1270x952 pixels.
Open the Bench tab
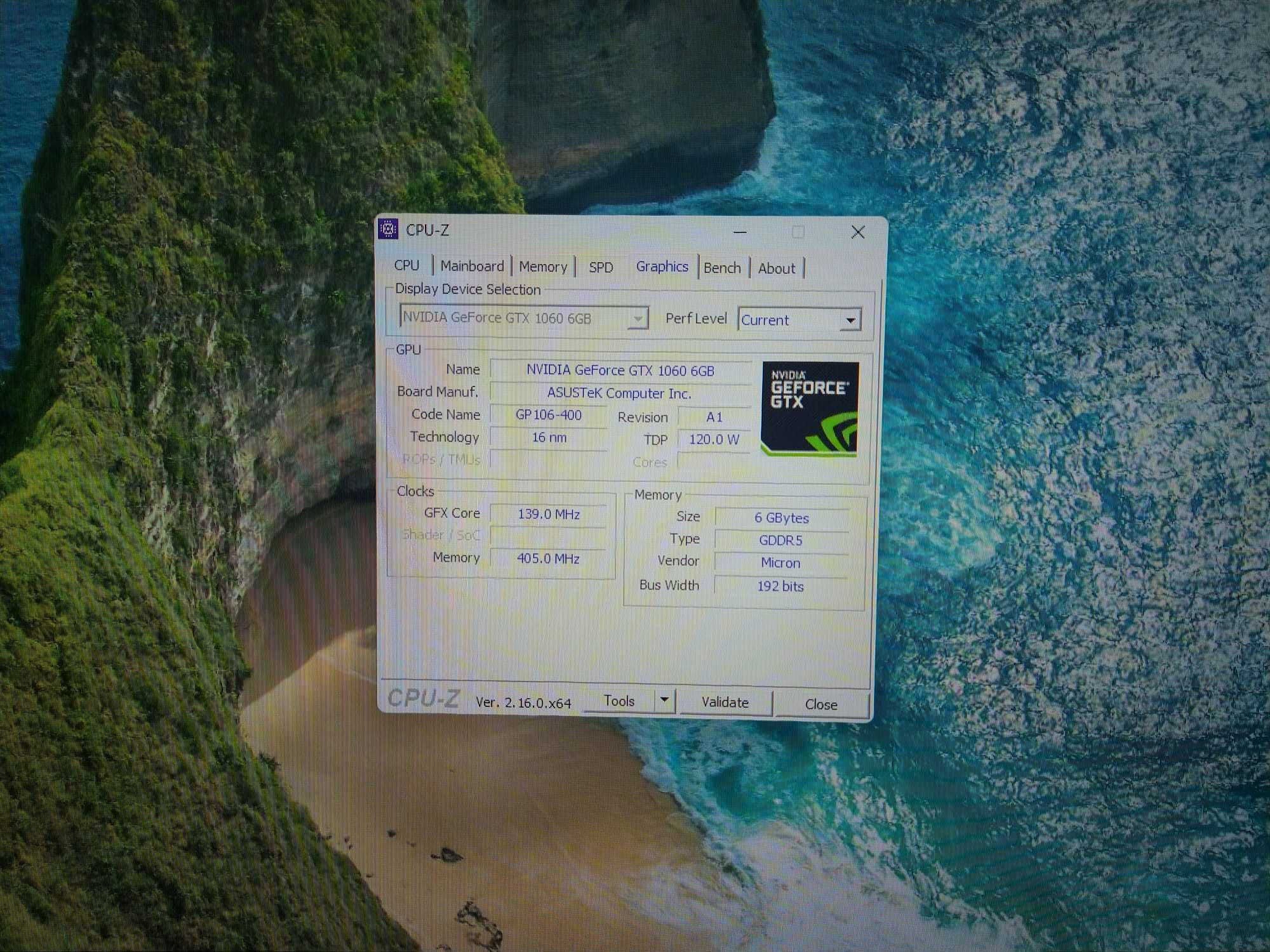point(722,268)
